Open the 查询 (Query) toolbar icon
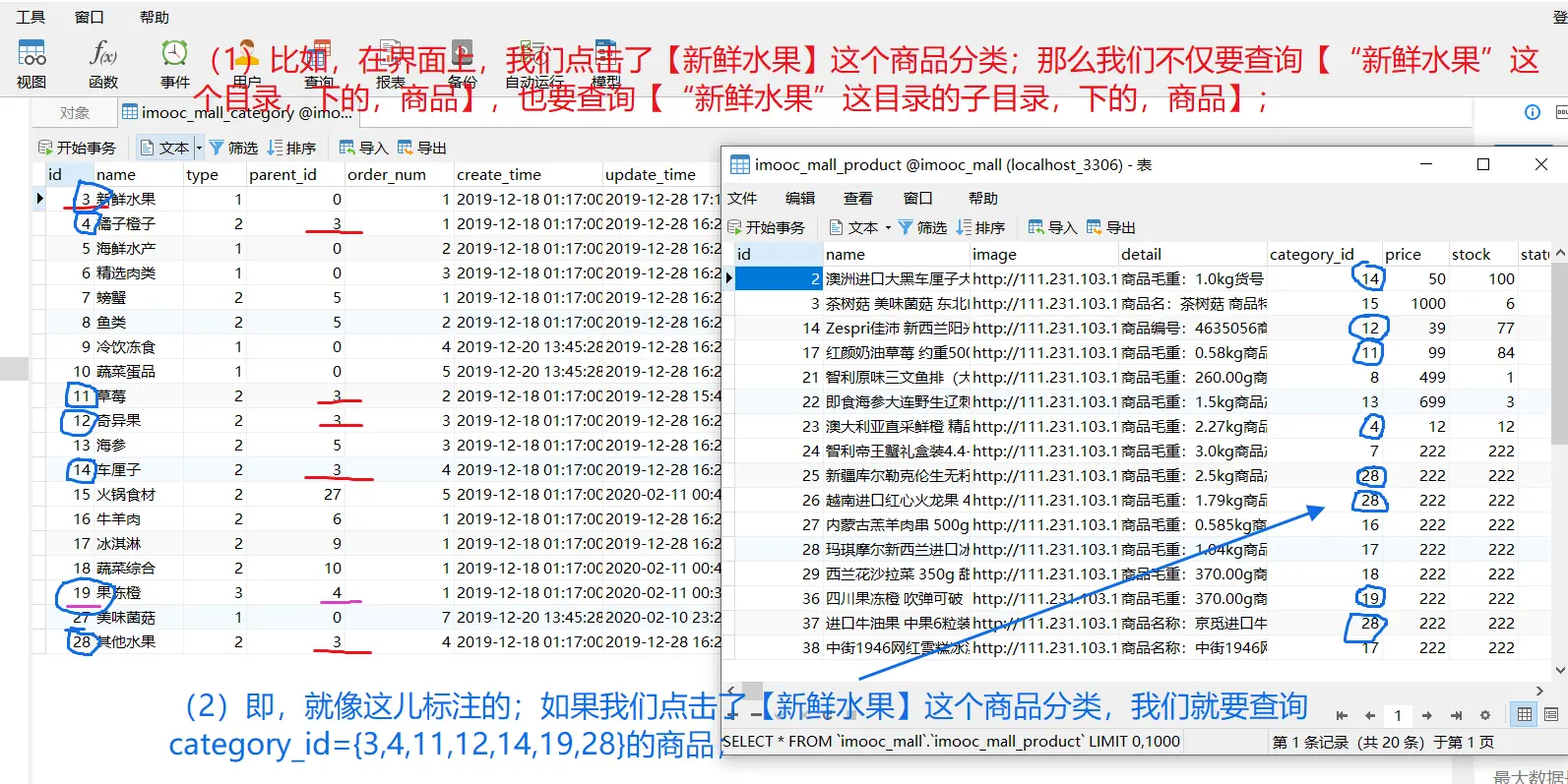Image resolution: width=1568 pixels, height=784 pixels. pyautogui.click(x=319, y=63)
